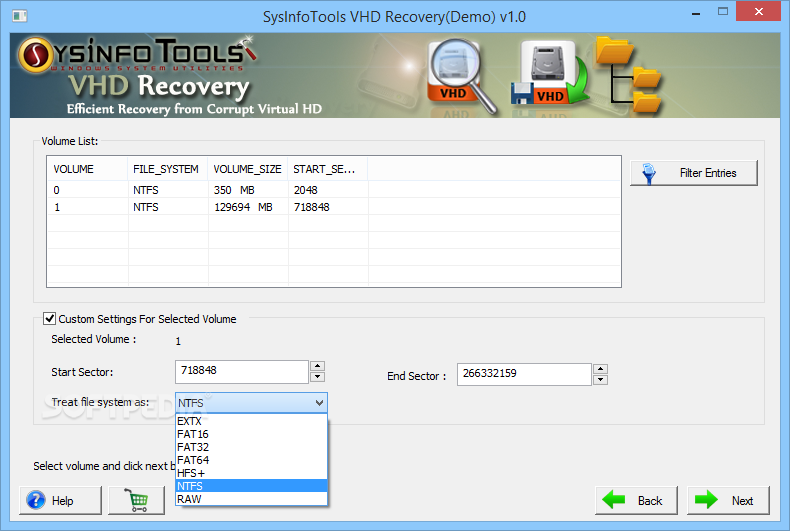Screen dimensions: 790x531
Task: Click the VHD save disk icon in banner
Action: [x=549, y=74]
